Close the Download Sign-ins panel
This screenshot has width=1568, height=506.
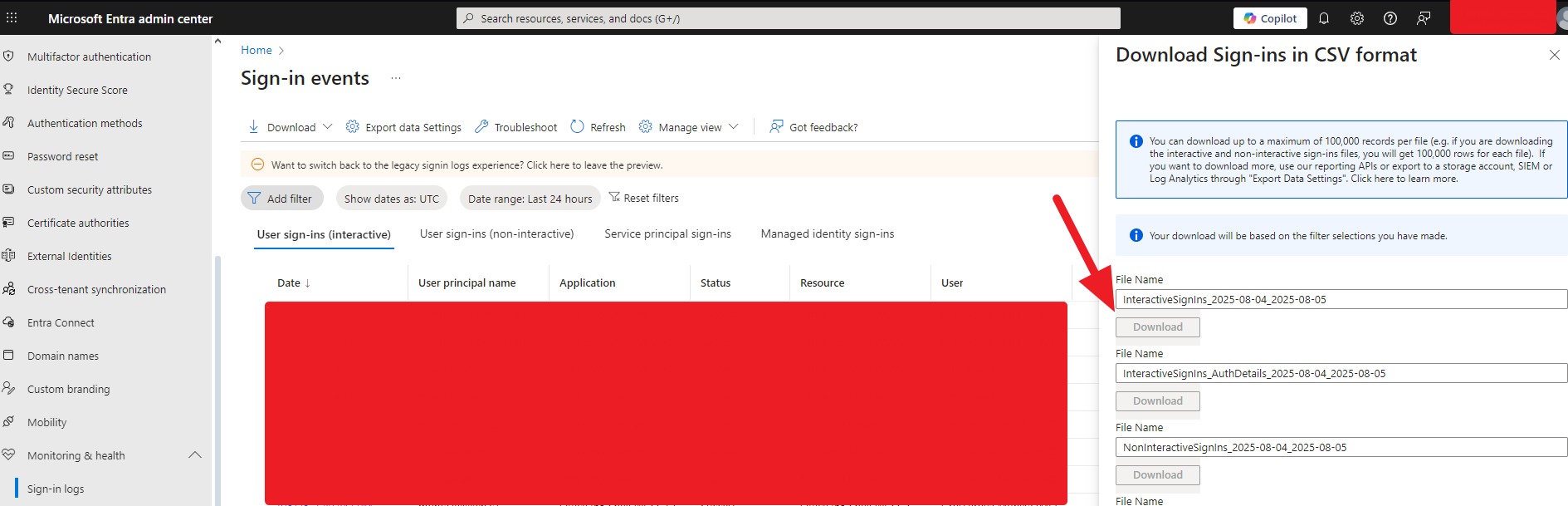coord(1554,55)
